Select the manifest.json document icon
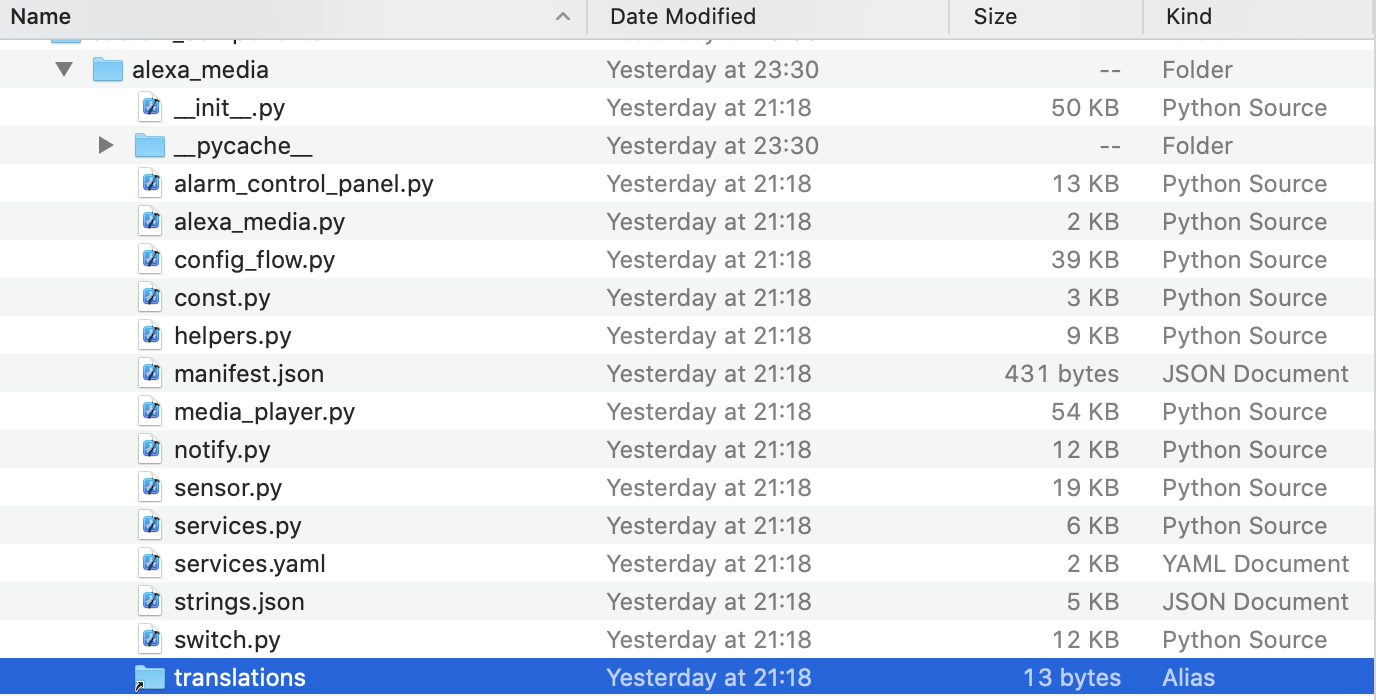The image size is (1378, 700). [150, 373]
